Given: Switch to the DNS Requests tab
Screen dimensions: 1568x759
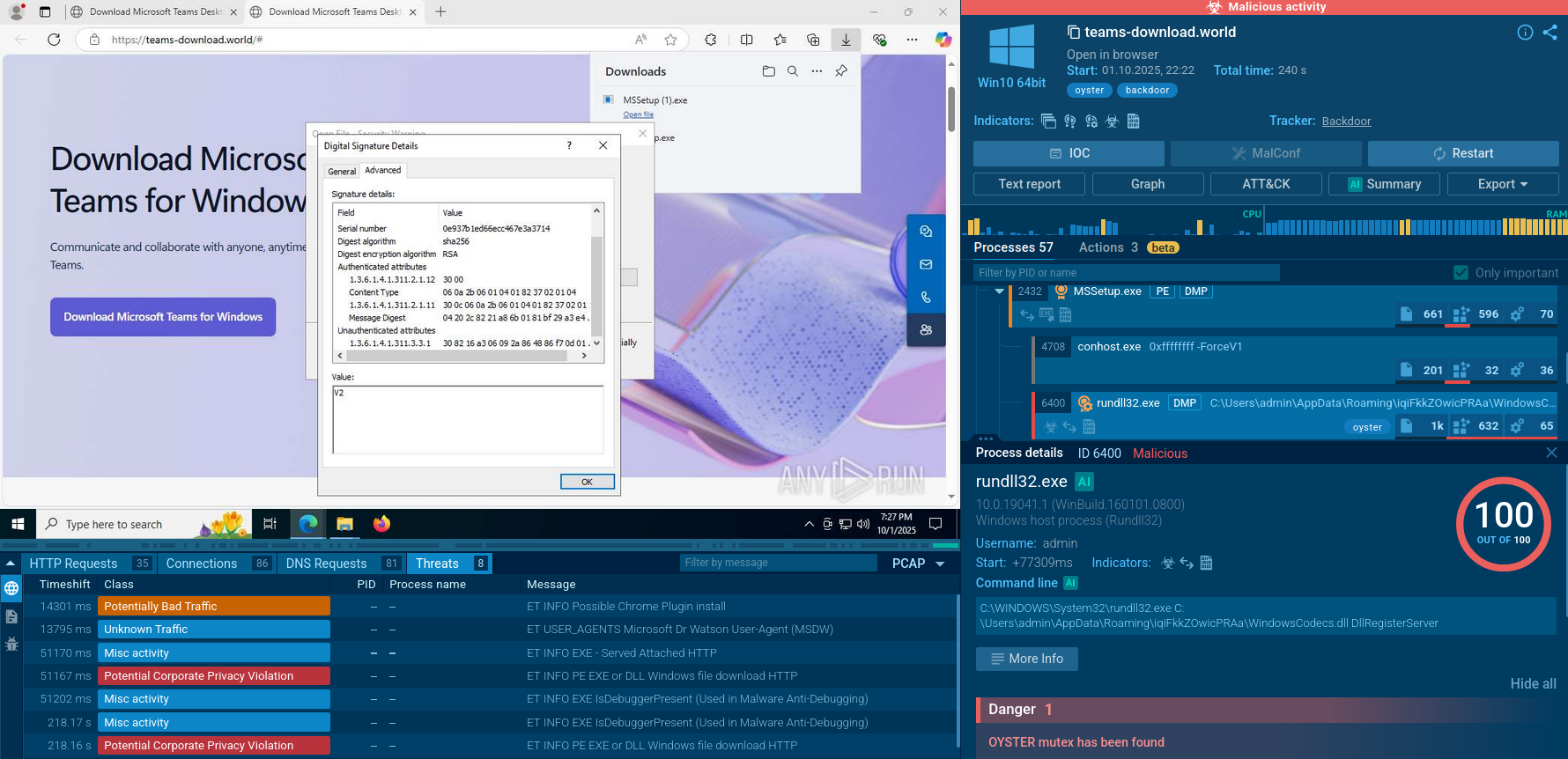Looking at the screenshot, I should tap(326, 564).
